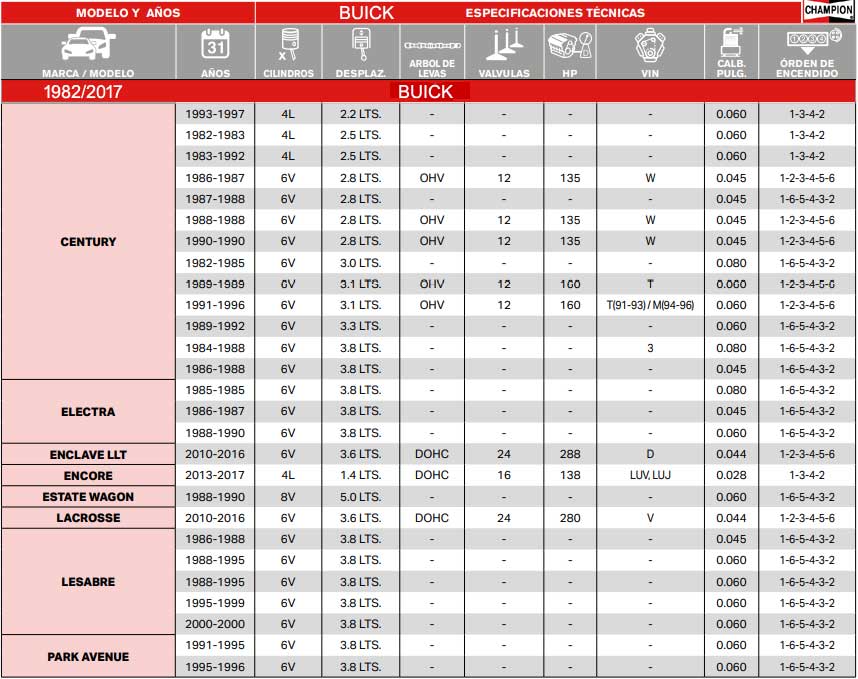
Task: Click the 1982-1985 years cell
Action: 215,263
